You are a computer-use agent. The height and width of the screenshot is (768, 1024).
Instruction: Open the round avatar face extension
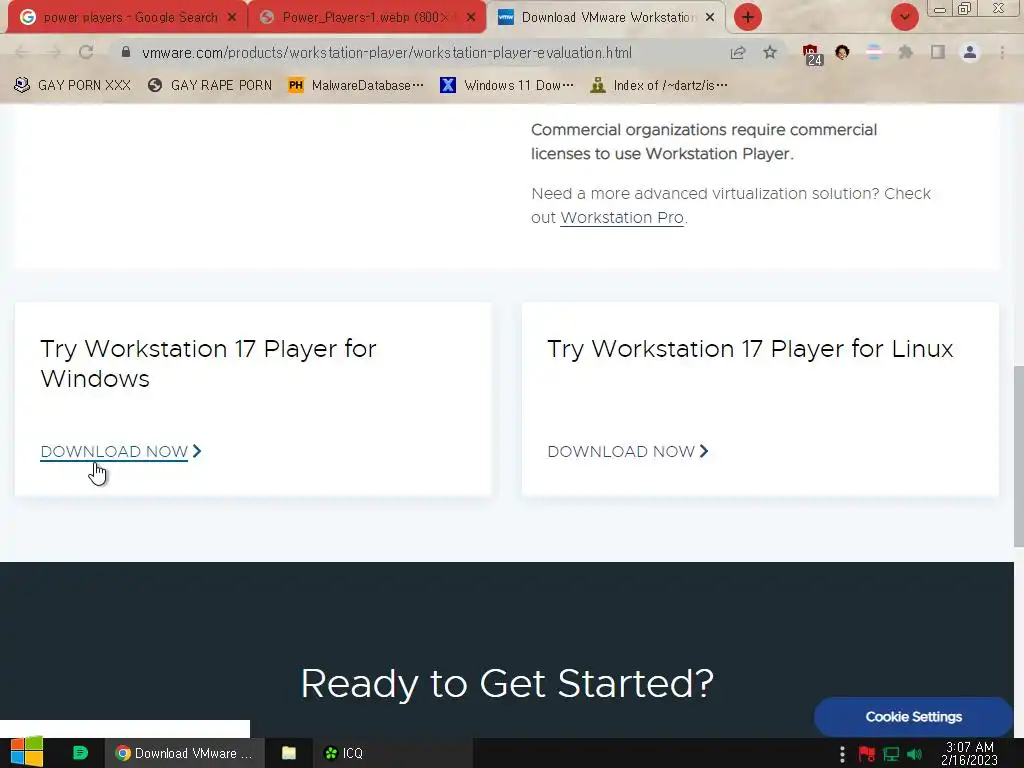pyautogui.click(x=842, y=53)
